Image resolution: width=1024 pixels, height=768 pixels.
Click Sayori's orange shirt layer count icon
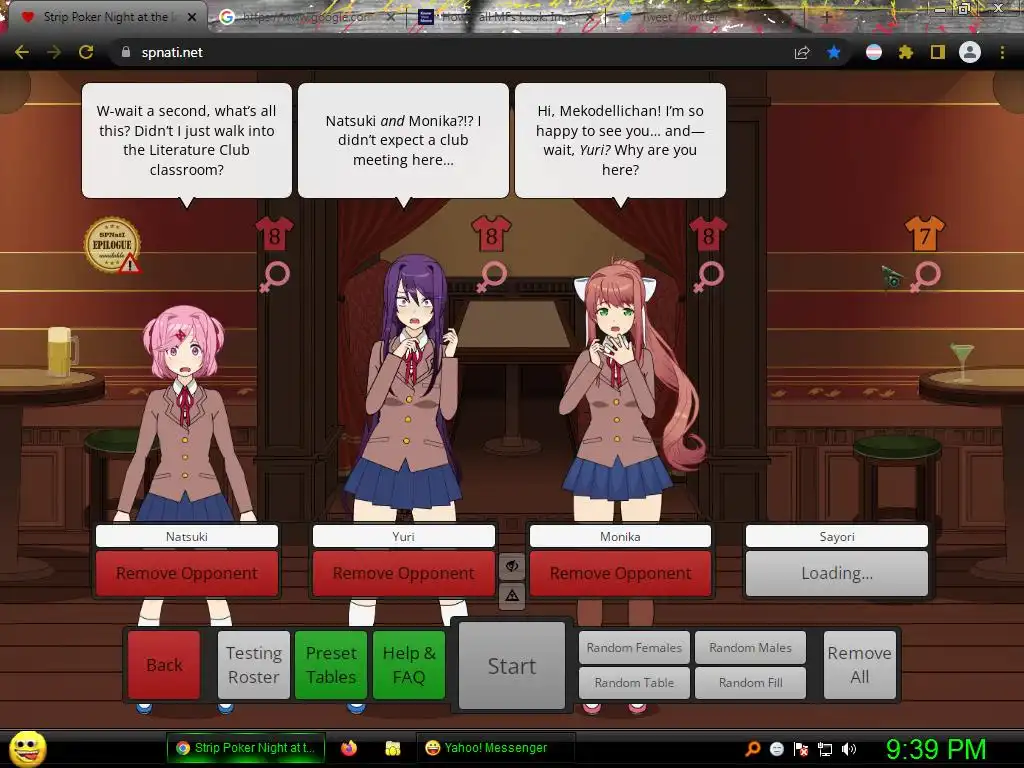(x=925, y=234)
